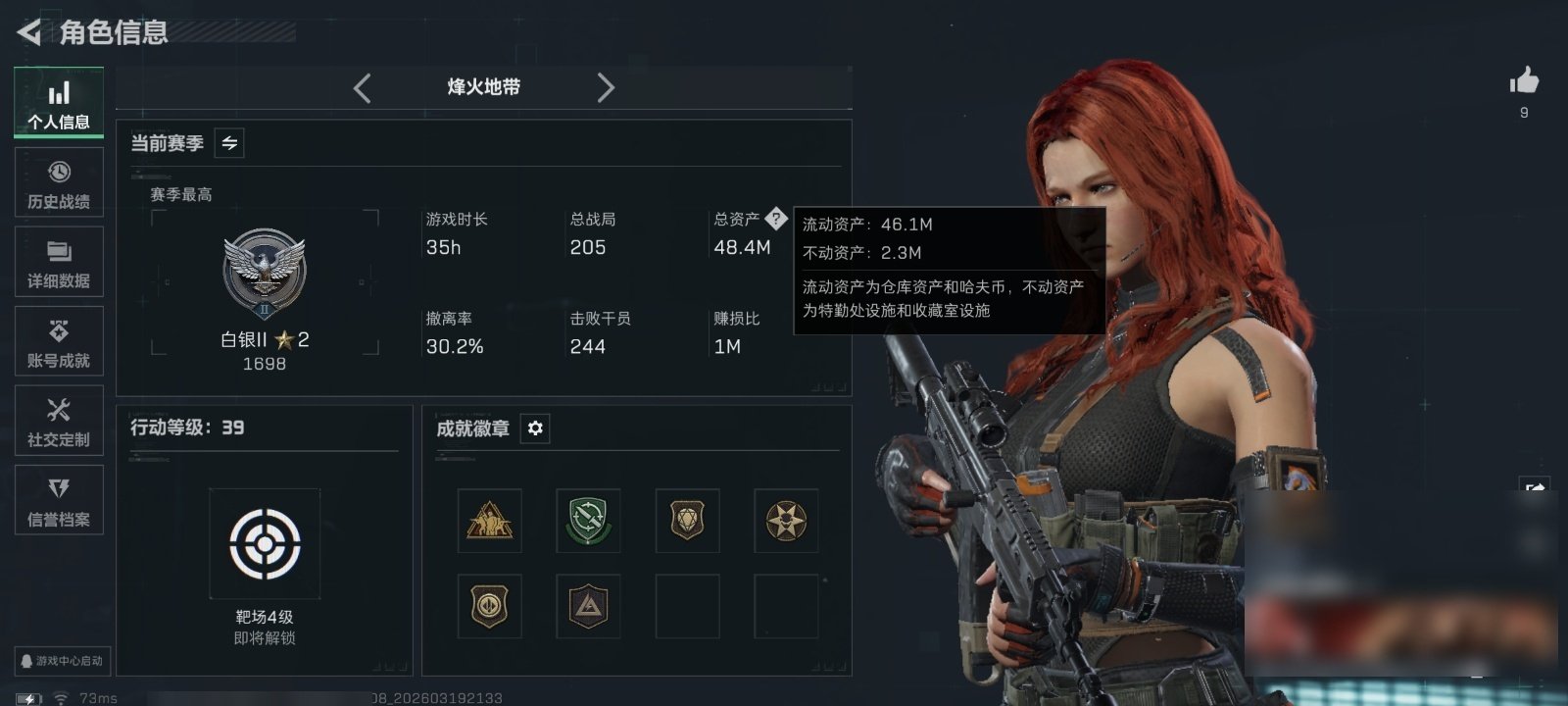This screenshot has height=706, width=1568.
Task: Toggle season view with the swap icon
Action: pos(229,143)
